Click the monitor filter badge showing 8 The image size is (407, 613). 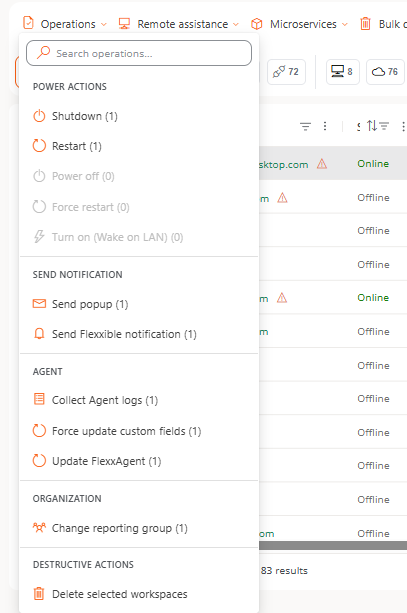[x=342, y=72]
